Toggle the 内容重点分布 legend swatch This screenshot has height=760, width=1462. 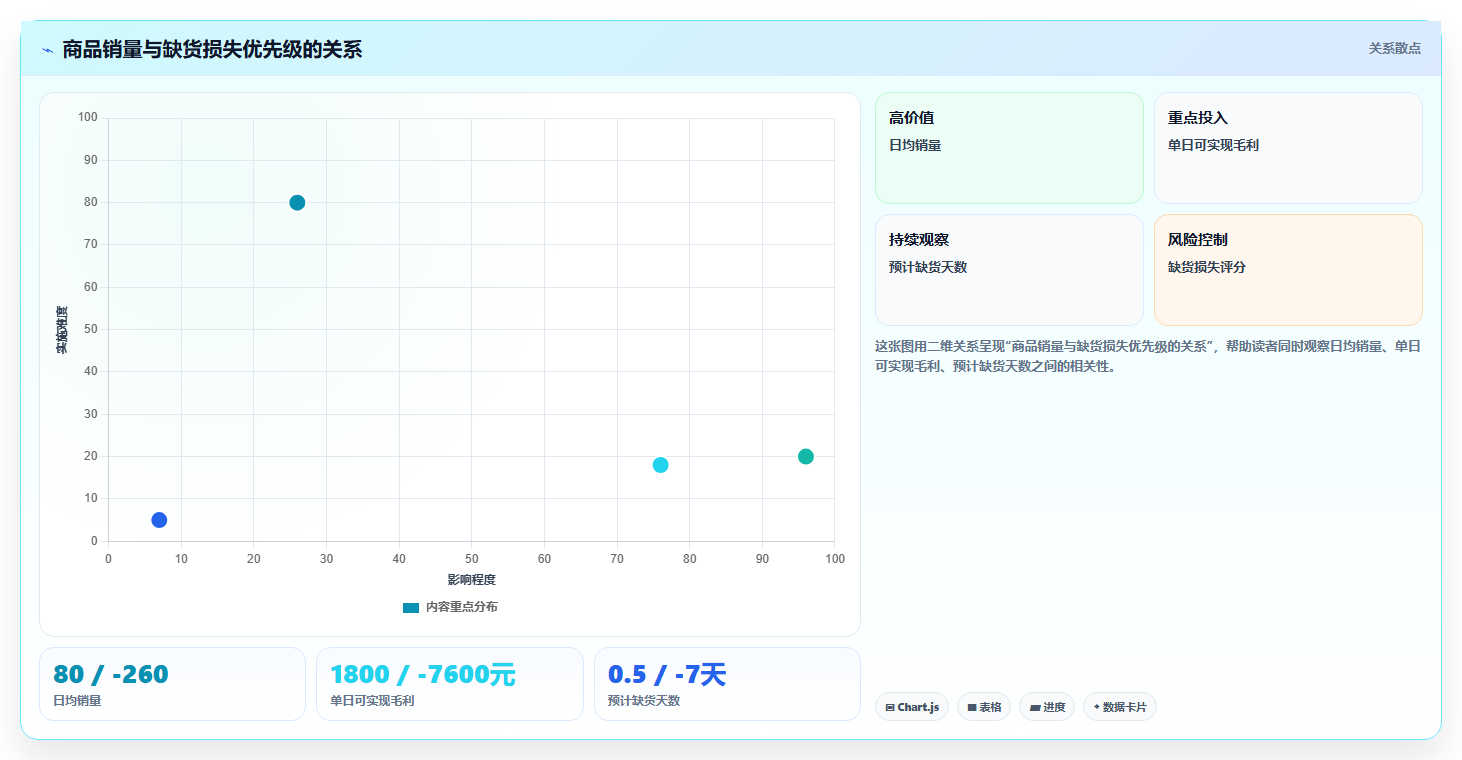point(411,607)
